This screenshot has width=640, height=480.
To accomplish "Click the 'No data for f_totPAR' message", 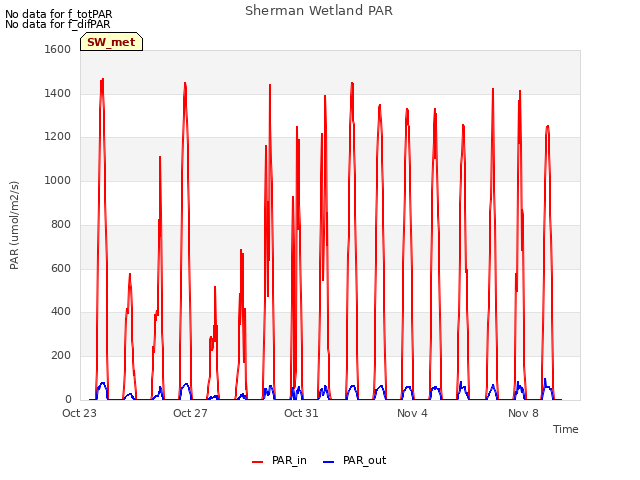I will (x=59, y=14).
